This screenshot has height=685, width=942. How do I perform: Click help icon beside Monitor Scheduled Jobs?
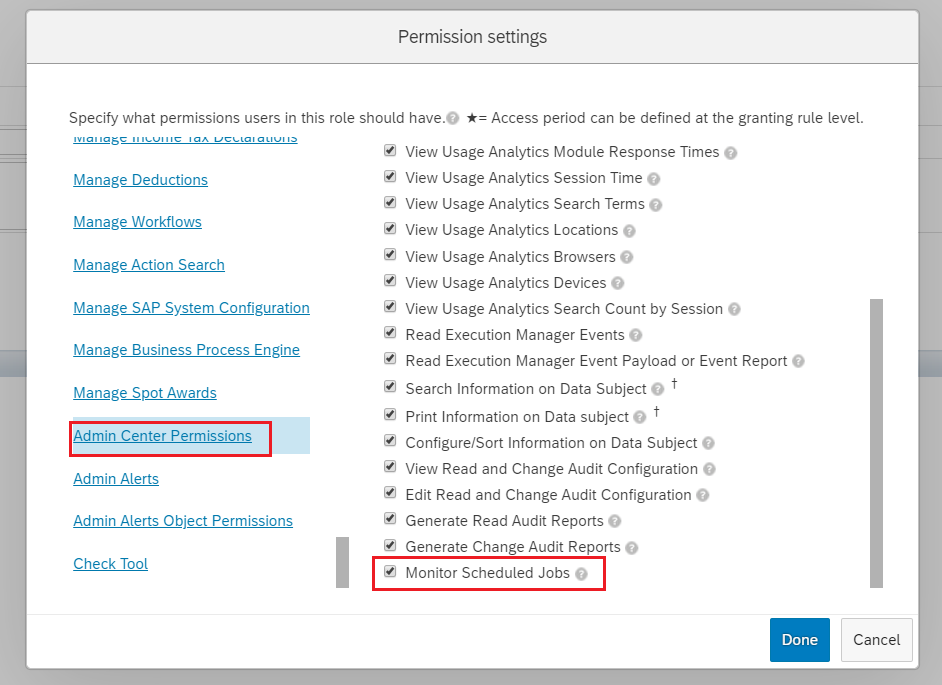click(x=581, y=574)
